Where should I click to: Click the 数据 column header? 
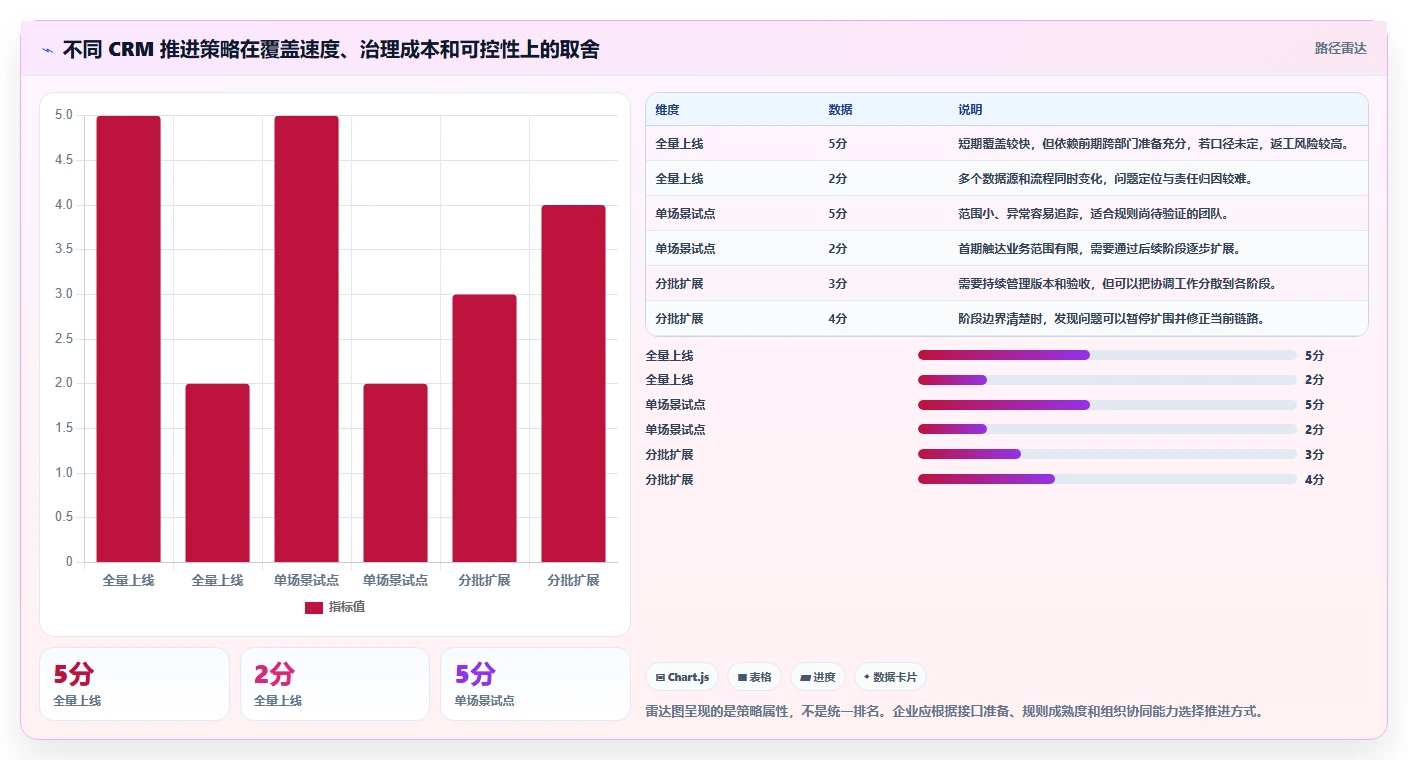click(x=841, y=110)
